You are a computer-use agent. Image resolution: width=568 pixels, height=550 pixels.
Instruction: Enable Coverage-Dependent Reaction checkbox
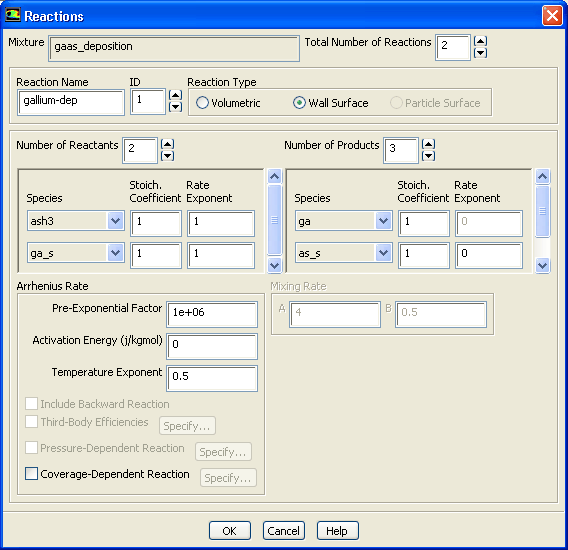point(31,474)
